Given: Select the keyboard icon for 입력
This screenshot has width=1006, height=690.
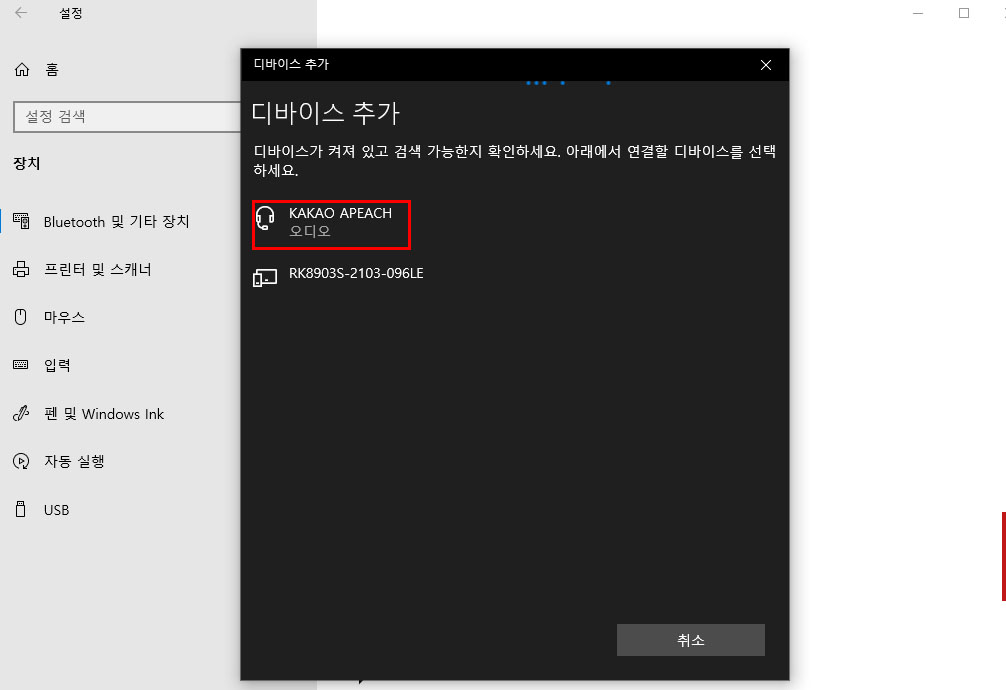Looking at the screenshot, I should coord(21,365).
